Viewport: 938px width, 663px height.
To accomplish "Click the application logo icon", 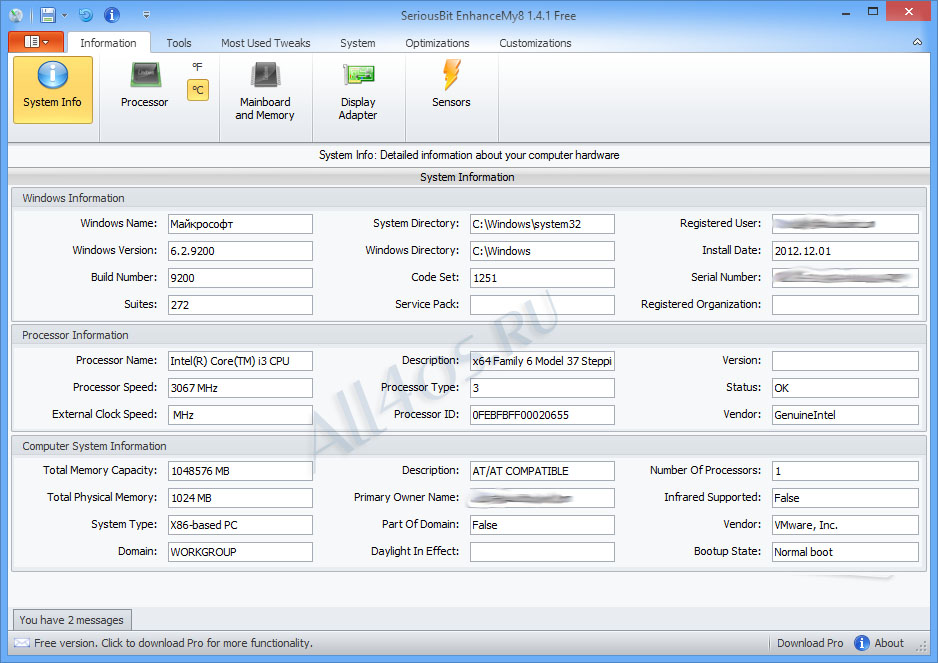I will click(16, 16).
